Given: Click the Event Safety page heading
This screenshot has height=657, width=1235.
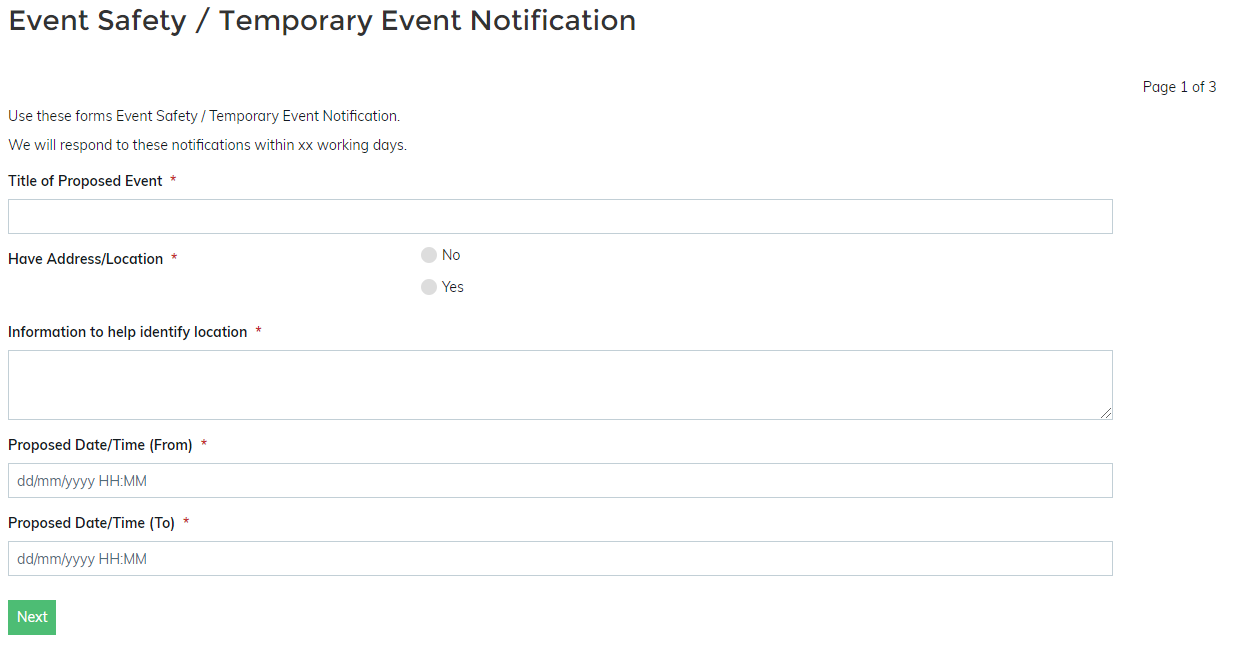Looking at the screenshot, I should [x=322, y=20].
